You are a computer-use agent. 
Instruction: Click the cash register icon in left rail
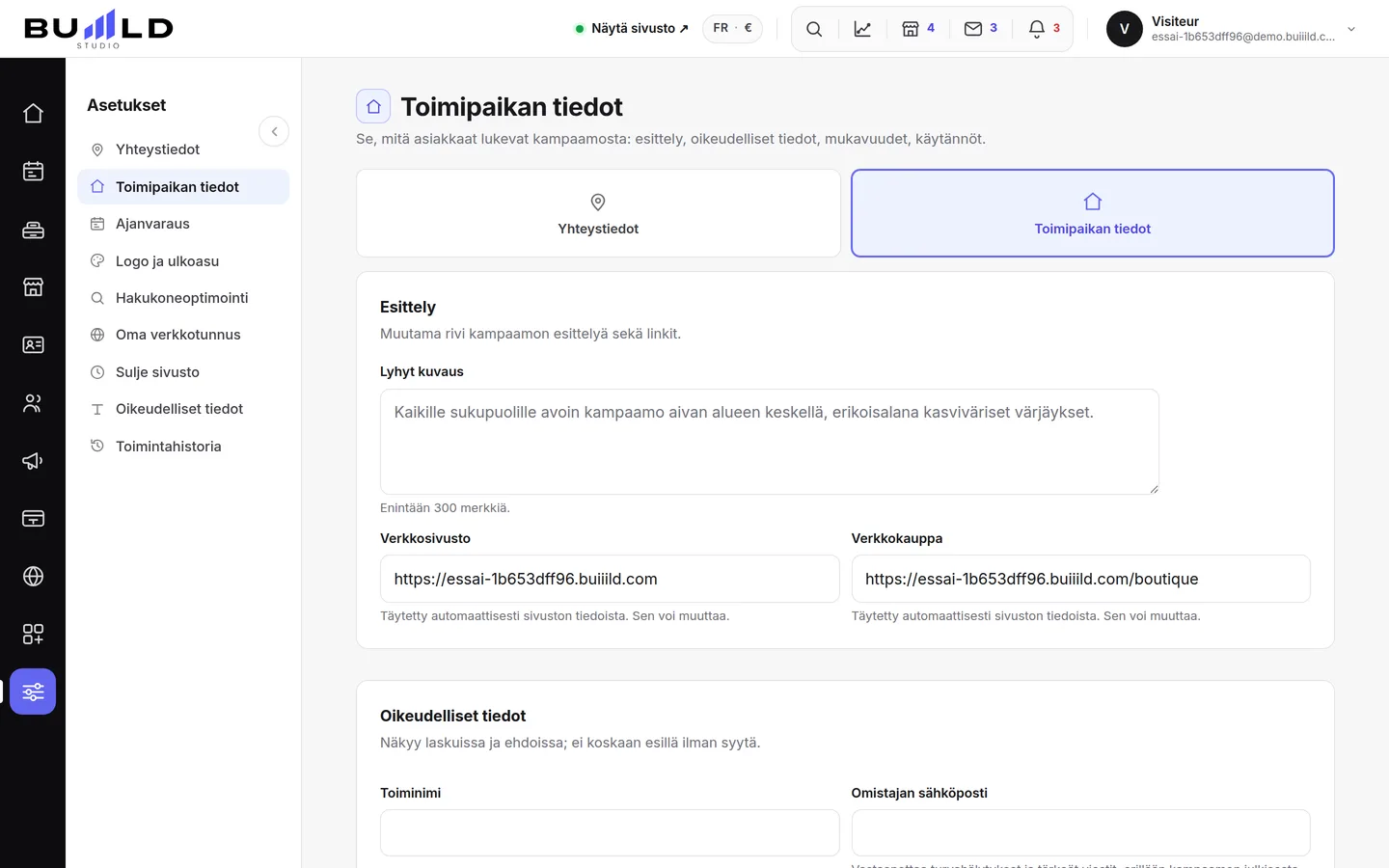pyautogui.click(x=33, y=230)
